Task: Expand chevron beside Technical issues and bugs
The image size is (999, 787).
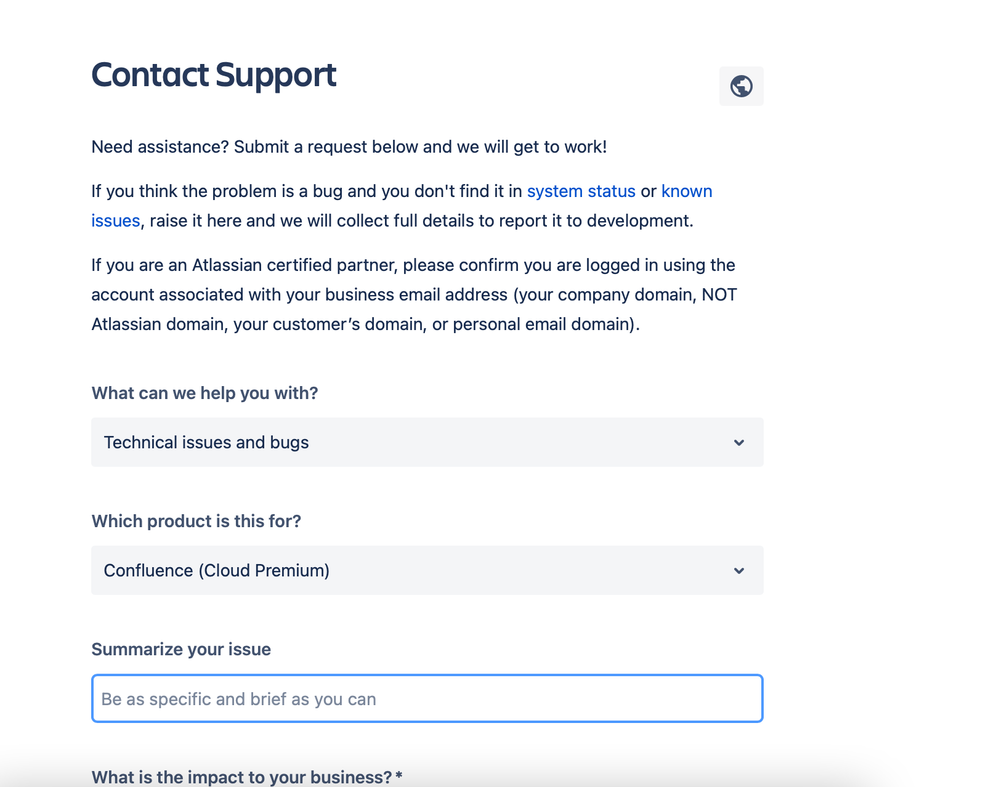Action: tap(738, 442)
